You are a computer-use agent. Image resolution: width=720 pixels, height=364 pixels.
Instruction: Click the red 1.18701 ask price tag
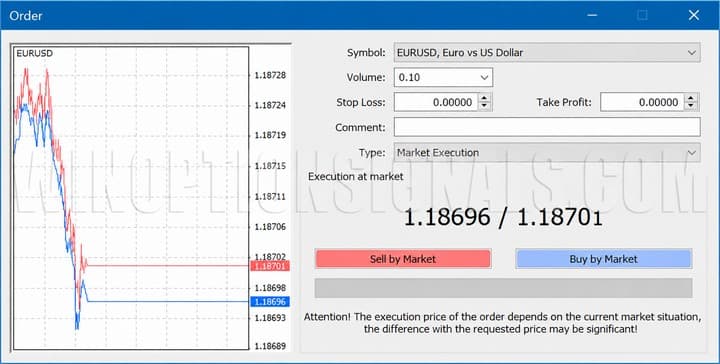tap(270, 266)
